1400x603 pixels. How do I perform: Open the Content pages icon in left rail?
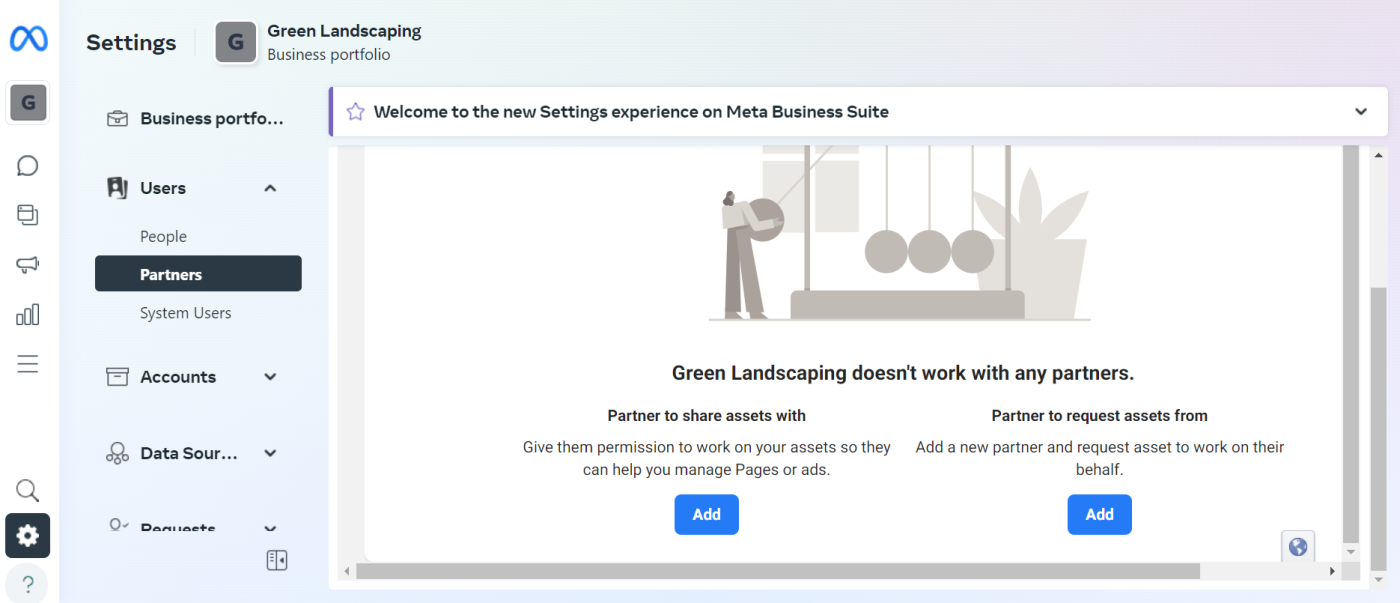coord(28,214)
